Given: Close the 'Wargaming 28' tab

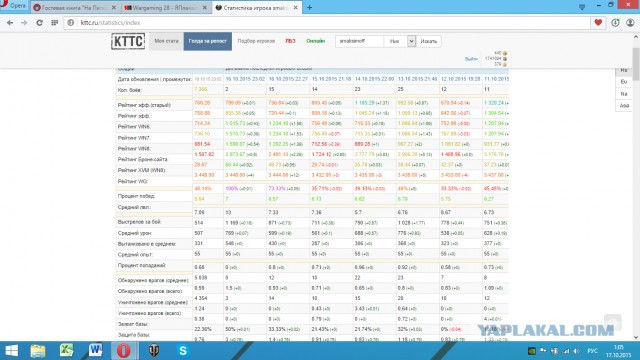Looking at the screenshot, I should (x=204, y=7).
